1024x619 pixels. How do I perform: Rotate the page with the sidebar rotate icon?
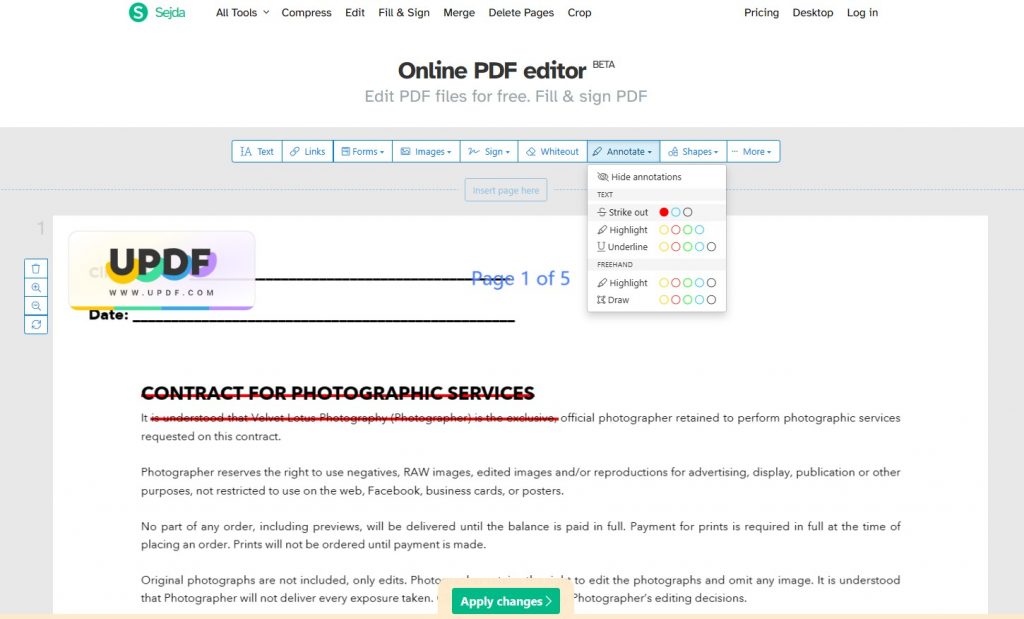tap(36, 325)
